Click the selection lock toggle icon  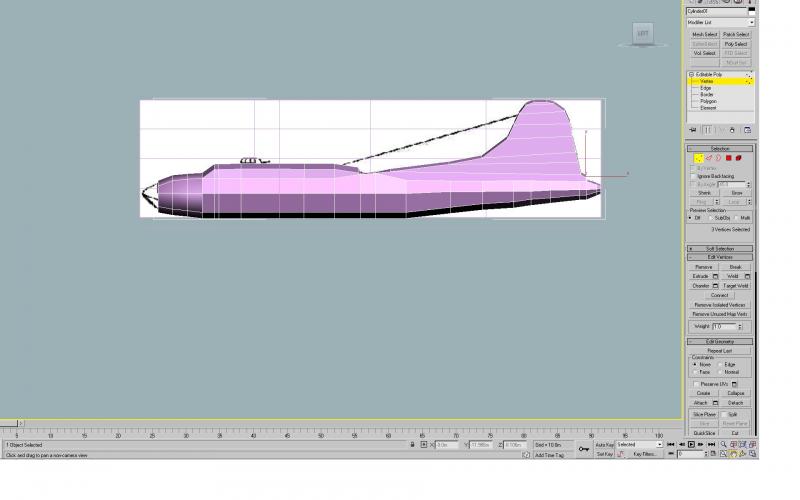point(412,444)
